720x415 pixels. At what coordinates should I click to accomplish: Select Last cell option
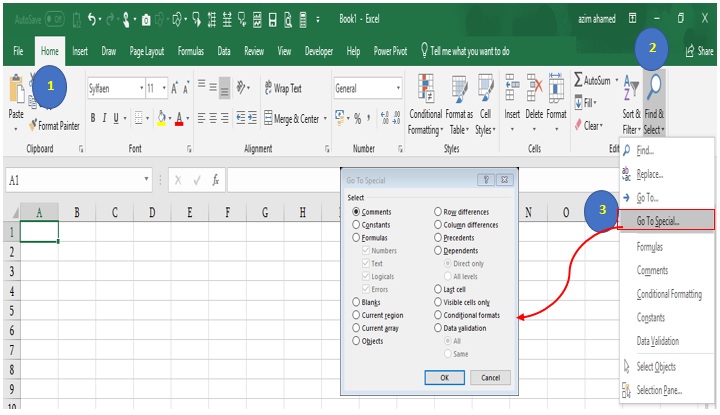(x=438, y=289)
